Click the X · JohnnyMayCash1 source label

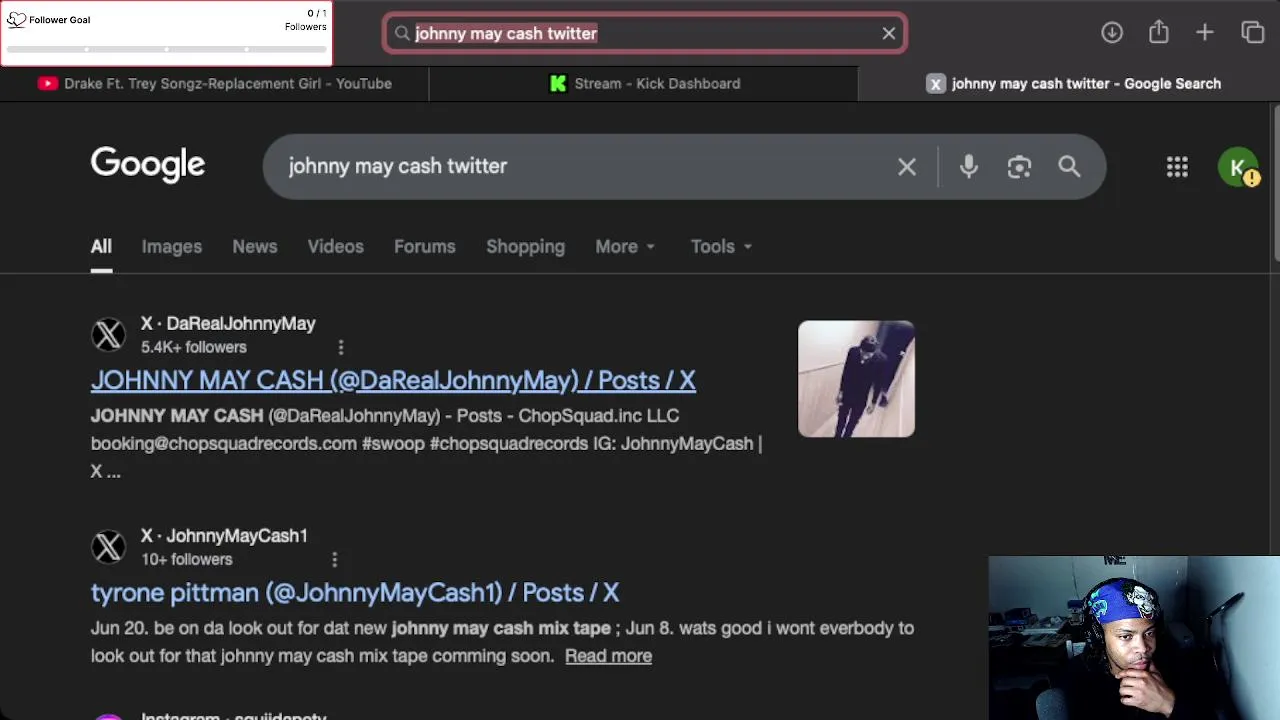[224, 535]
